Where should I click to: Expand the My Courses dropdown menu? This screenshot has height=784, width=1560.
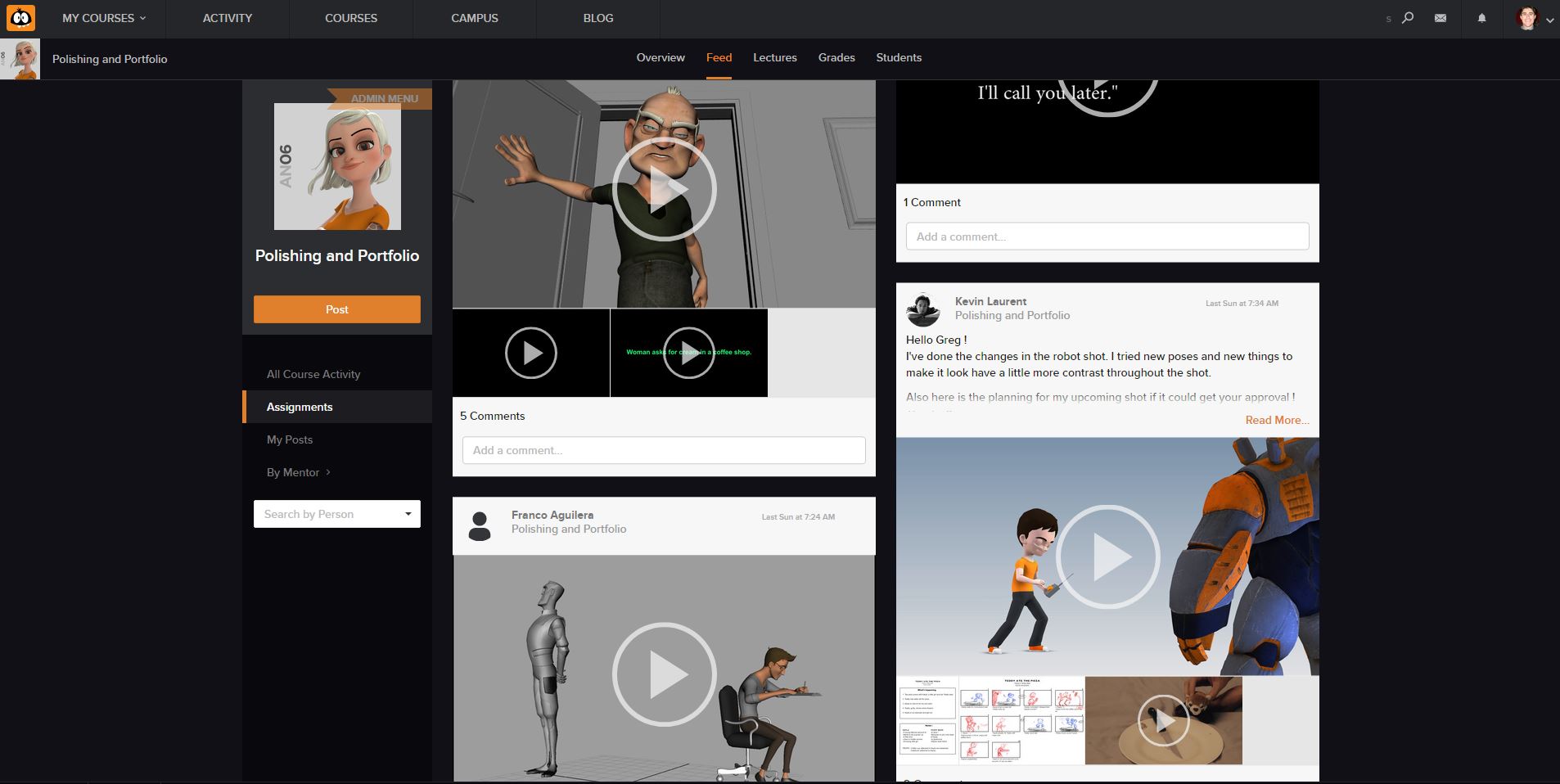click(x=104, y=18)
